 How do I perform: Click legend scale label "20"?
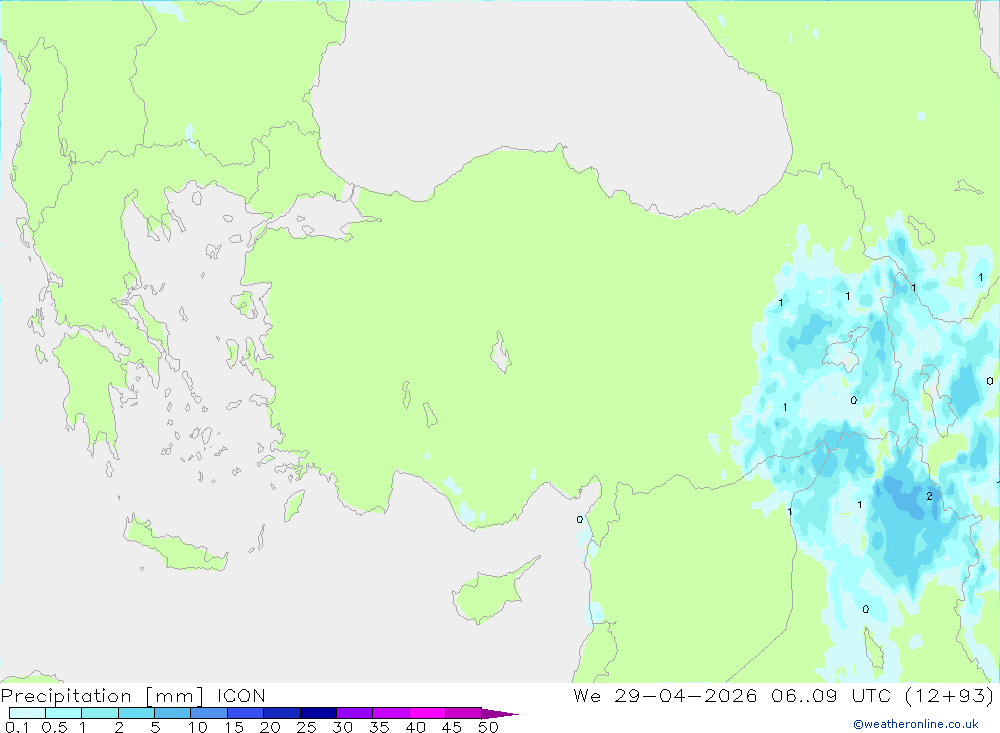tap(270, 727)
